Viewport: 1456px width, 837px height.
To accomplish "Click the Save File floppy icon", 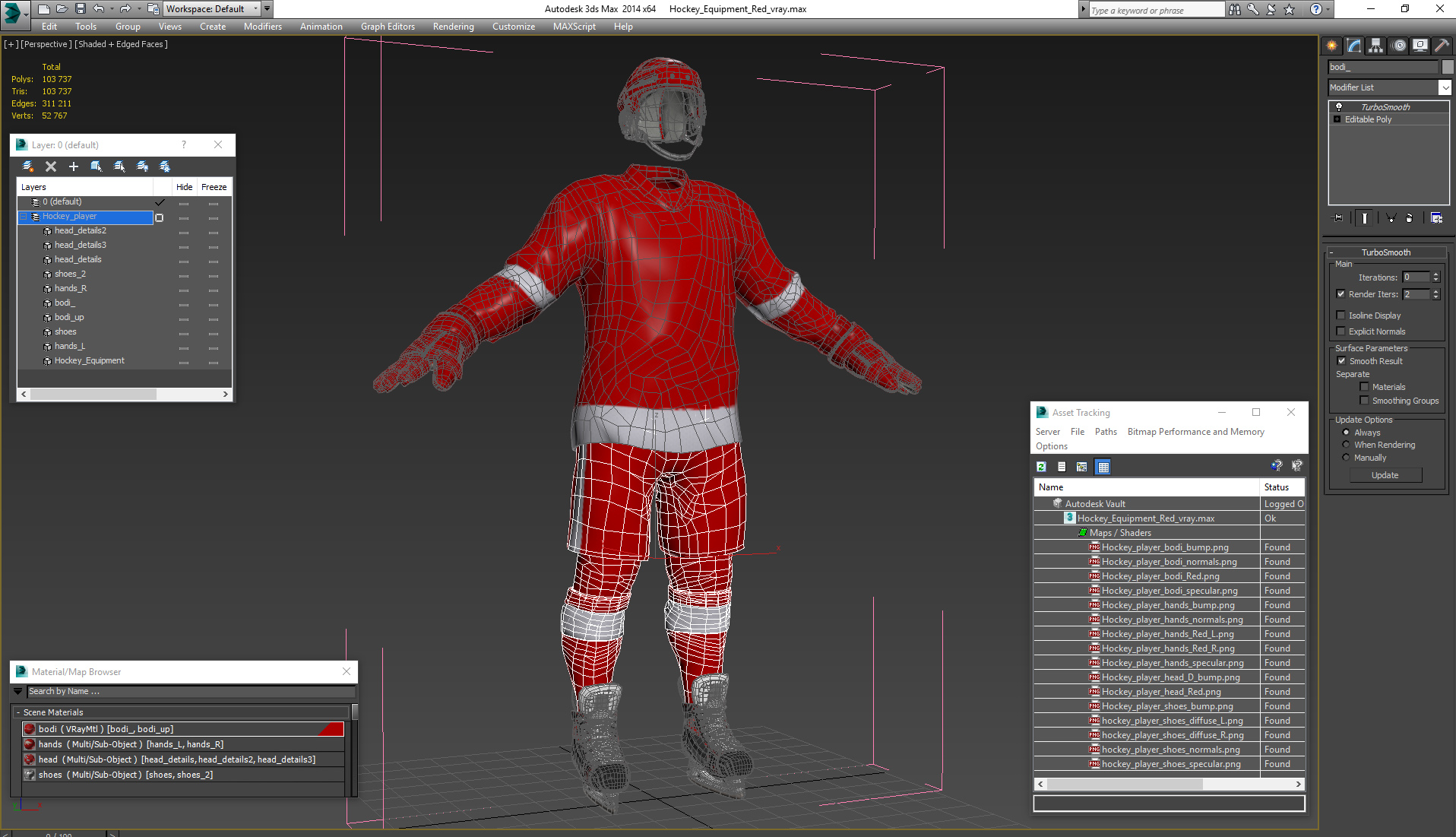I will pyautogui.click(x=80, y=9).
